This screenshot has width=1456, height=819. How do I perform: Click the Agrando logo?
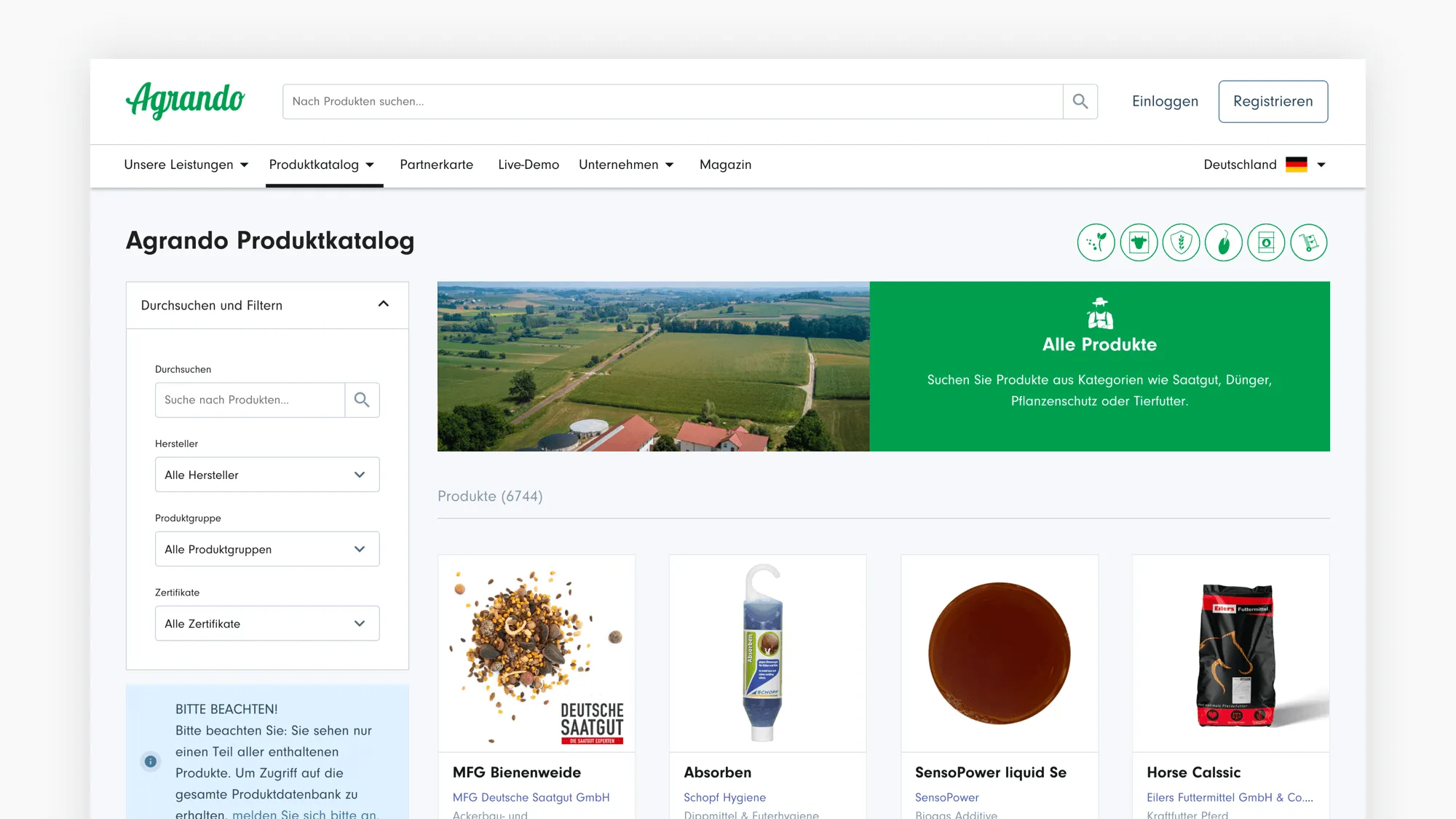point(186,101)
